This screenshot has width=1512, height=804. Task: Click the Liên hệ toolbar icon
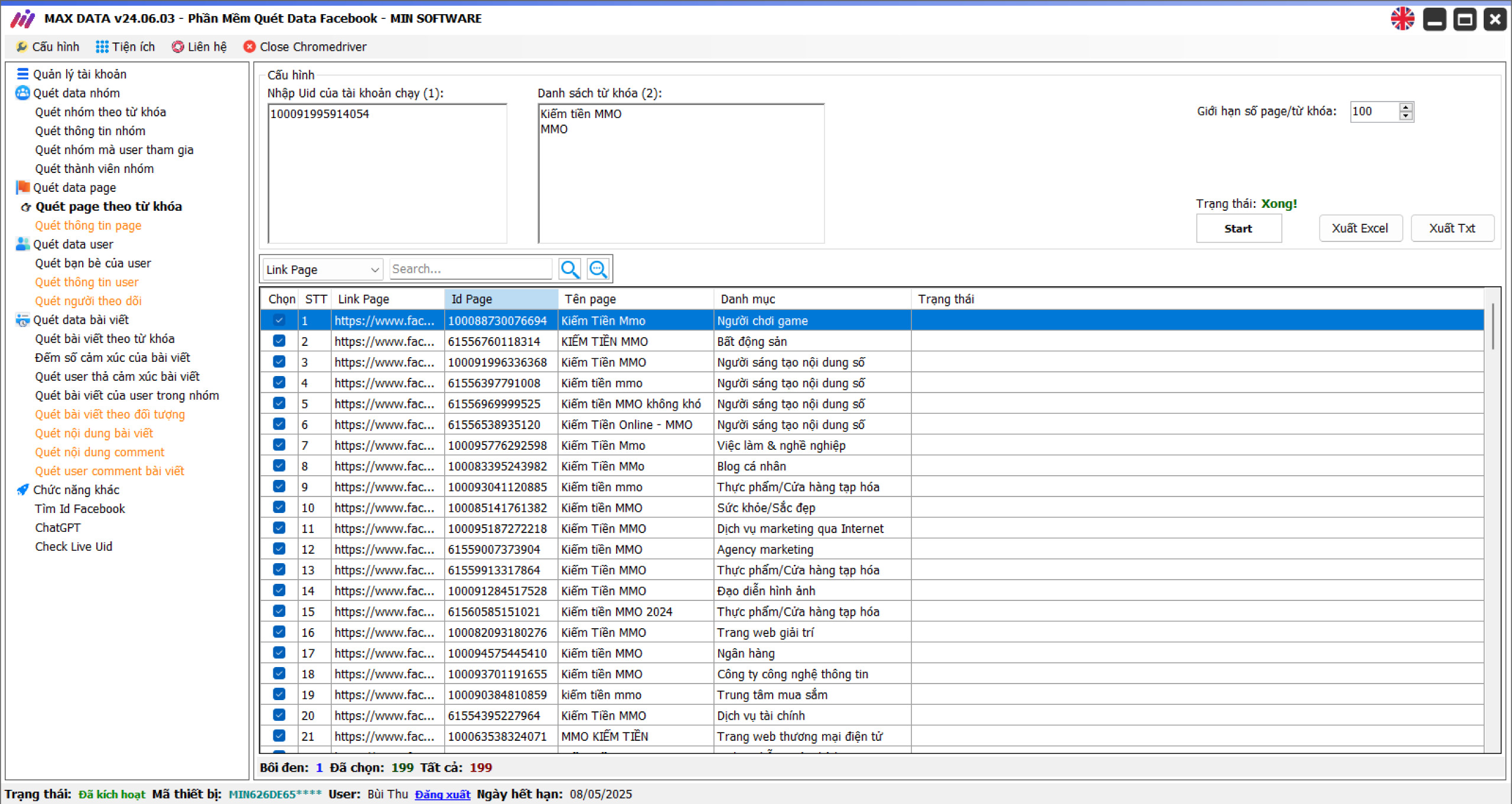(x=198, y=47)
